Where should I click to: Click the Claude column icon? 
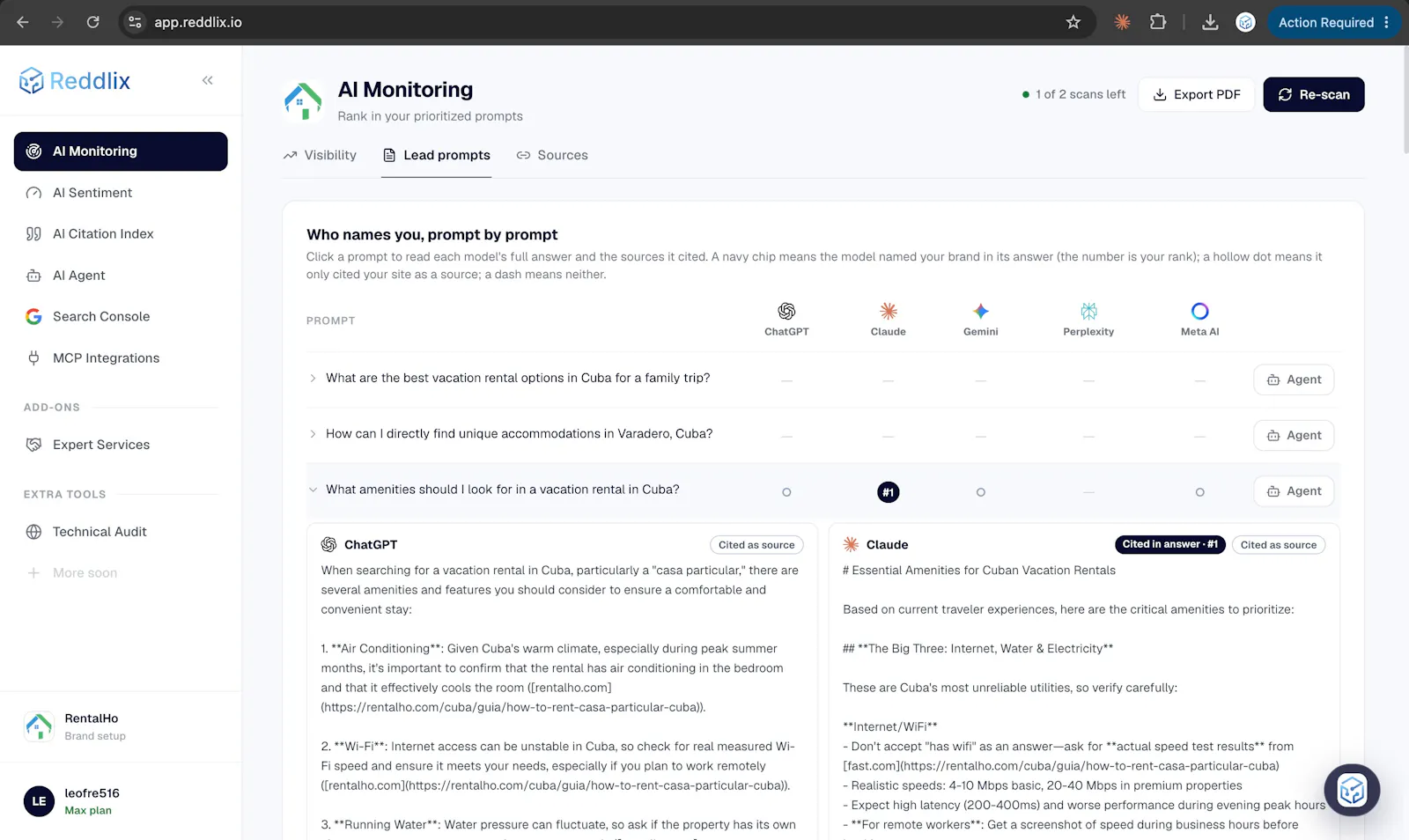[889, 312]
